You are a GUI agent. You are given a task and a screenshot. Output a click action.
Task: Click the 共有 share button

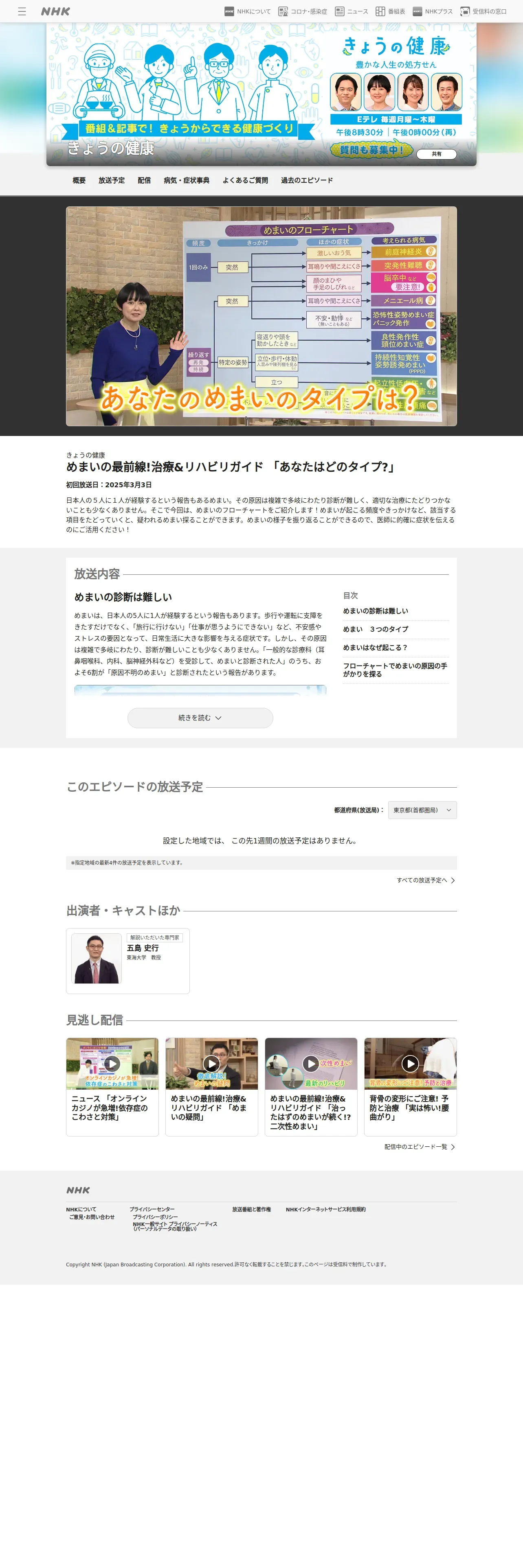[x=437, y=154]
